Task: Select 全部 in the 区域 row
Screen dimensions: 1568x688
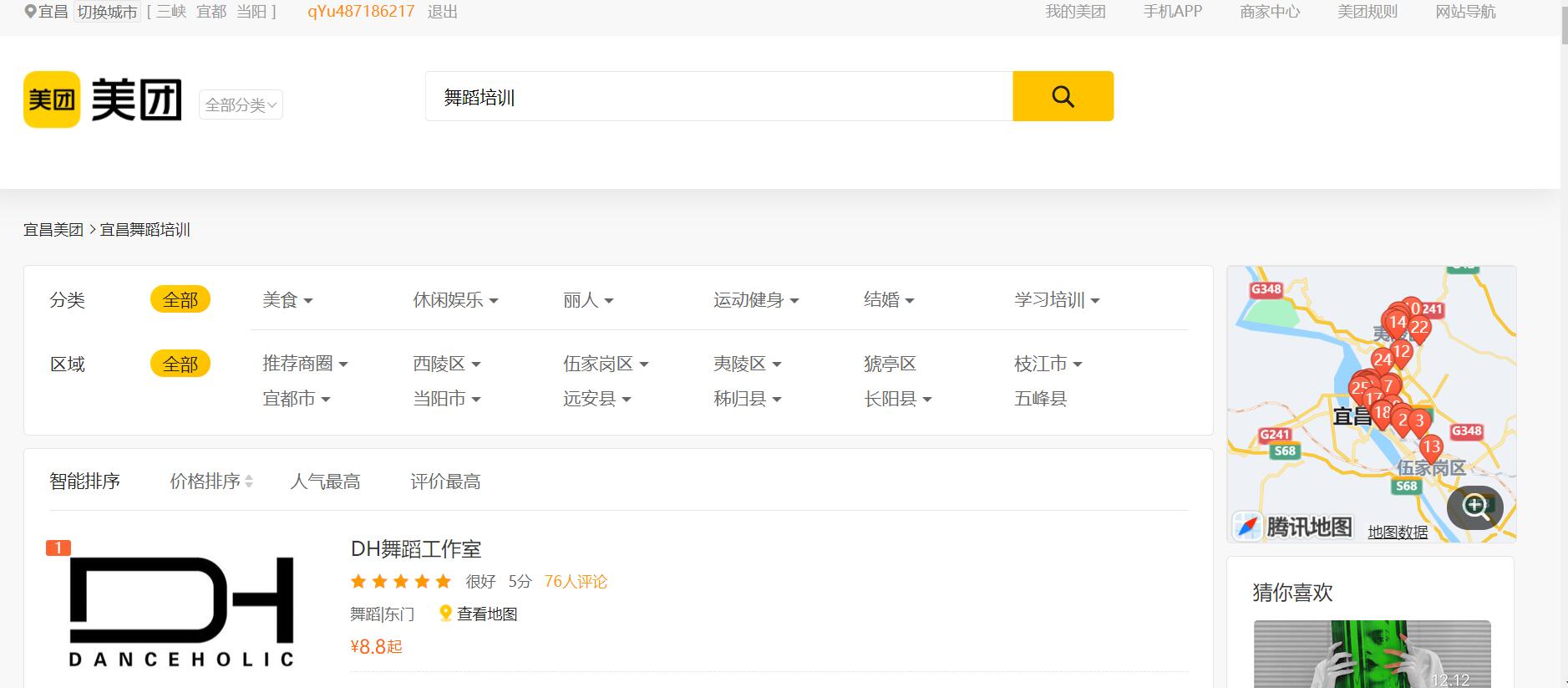Action: click(180, 364)
